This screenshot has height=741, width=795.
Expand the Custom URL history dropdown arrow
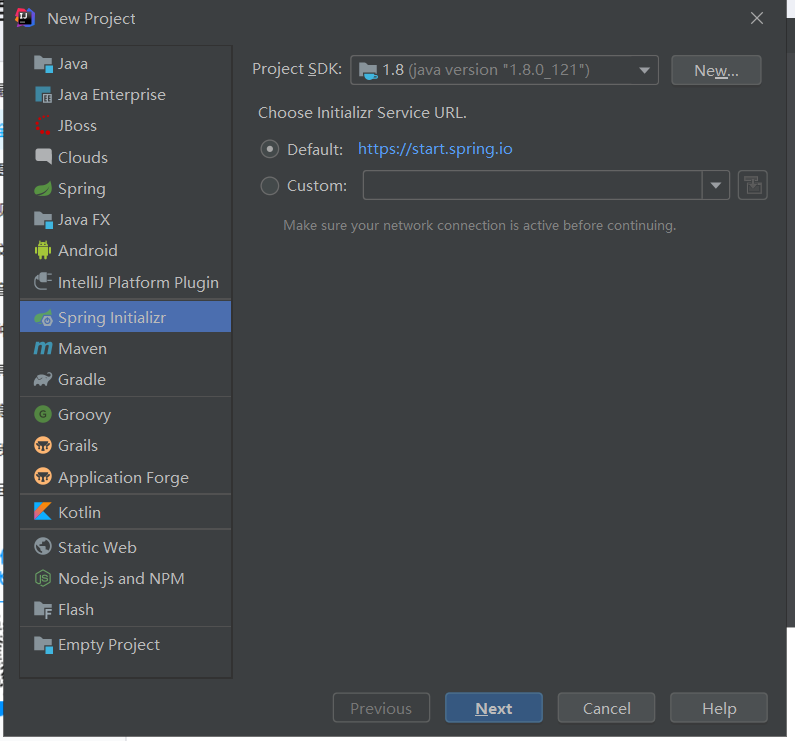(x=715, y=185)
